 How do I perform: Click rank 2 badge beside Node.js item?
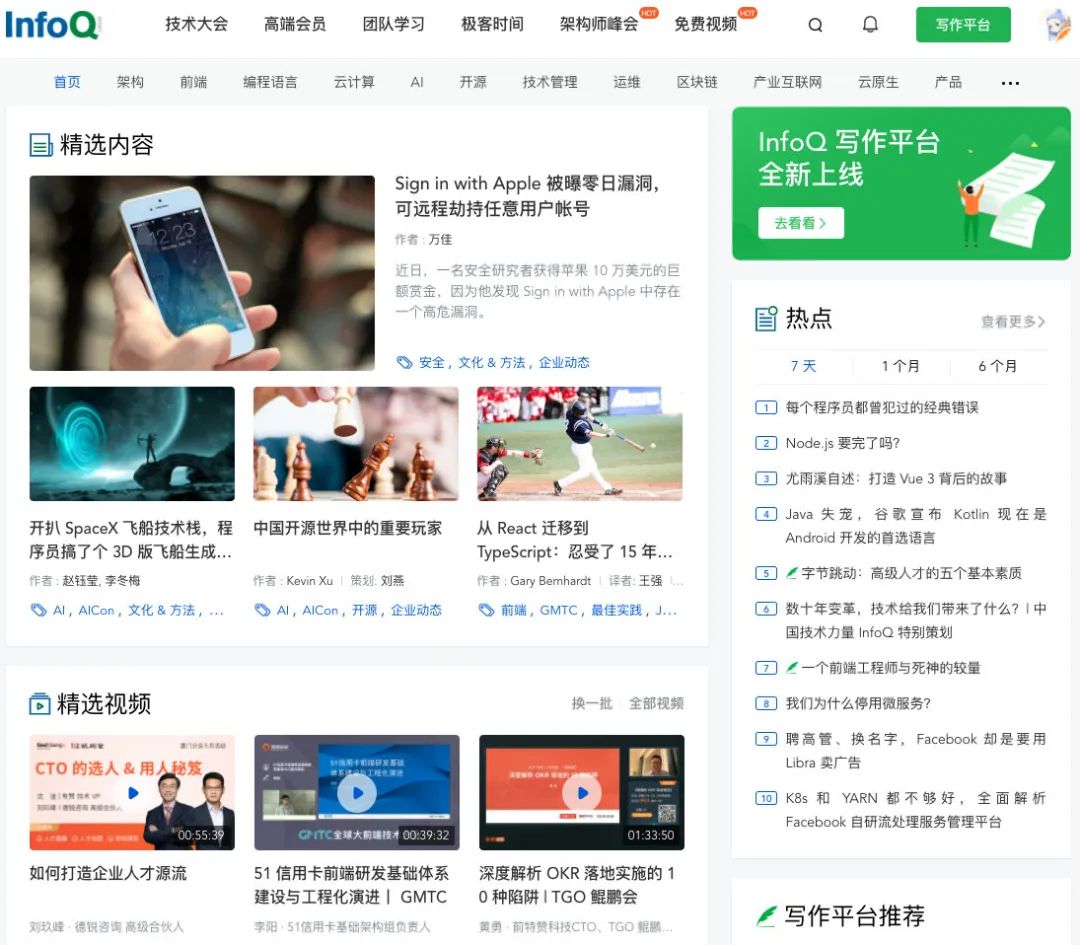click(x=766, y=443)
